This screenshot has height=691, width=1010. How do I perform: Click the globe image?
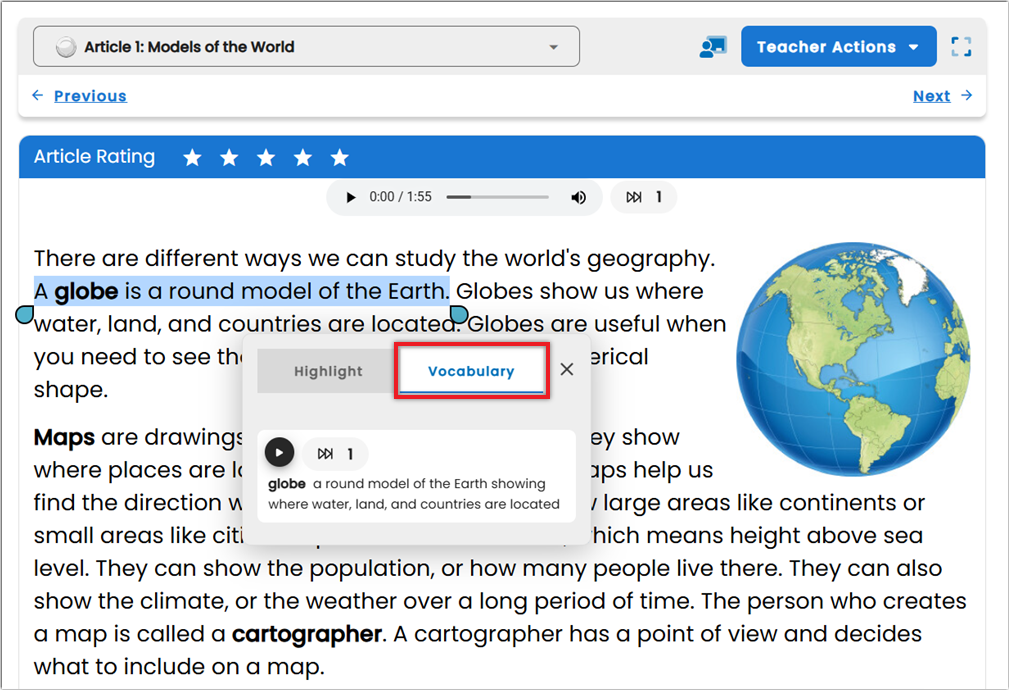(853, 359)
